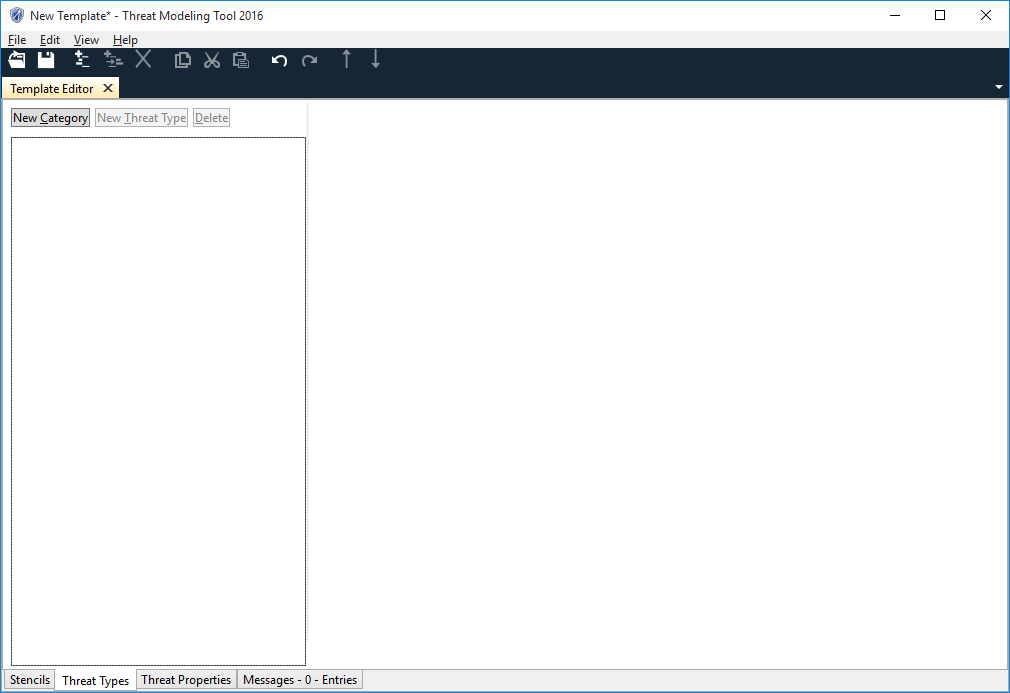Open the File menu

(x=17, y=40)
